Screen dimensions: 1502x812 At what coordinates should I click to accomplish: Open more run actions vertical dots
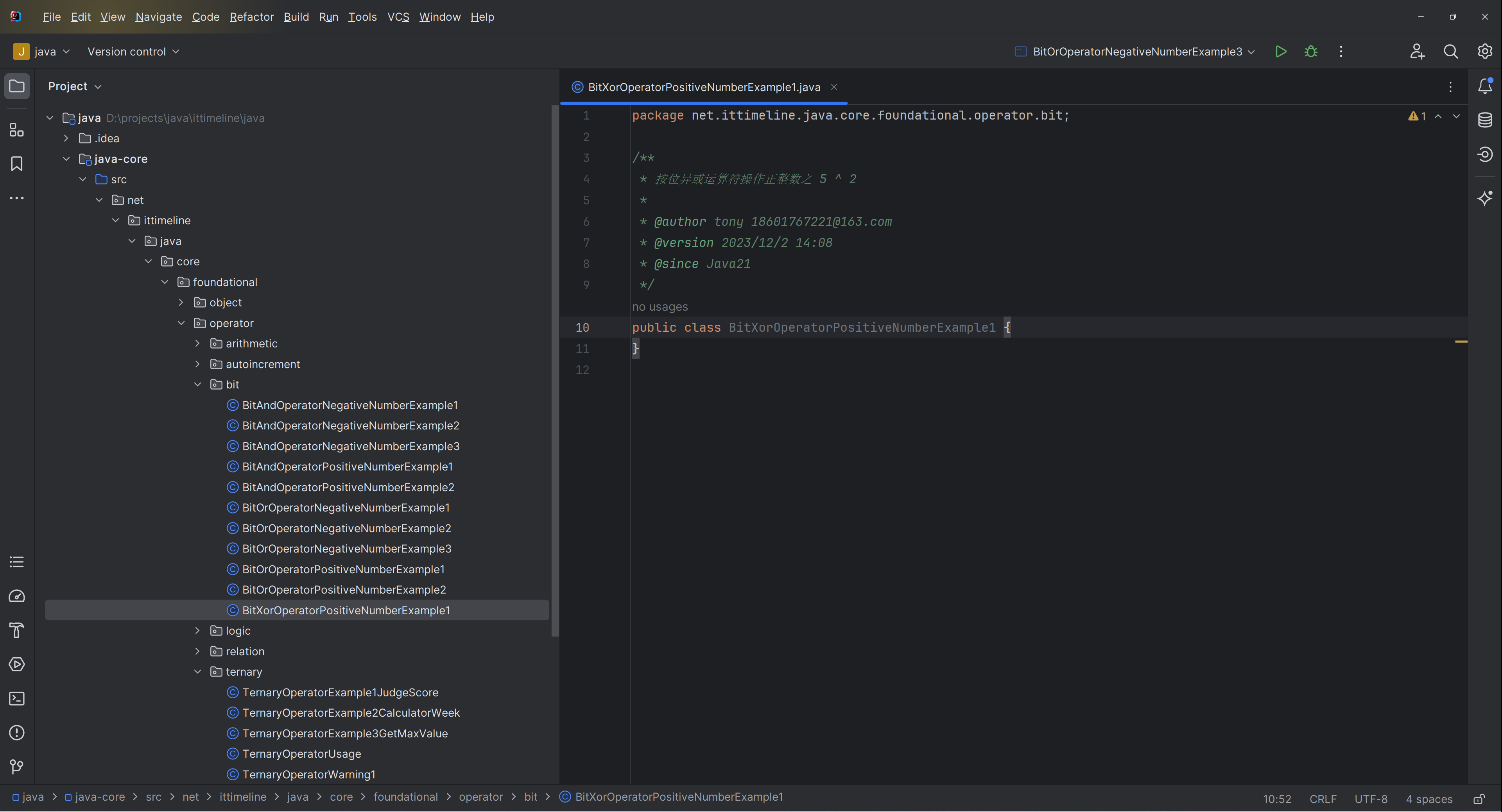click(x=1341, y=51)
